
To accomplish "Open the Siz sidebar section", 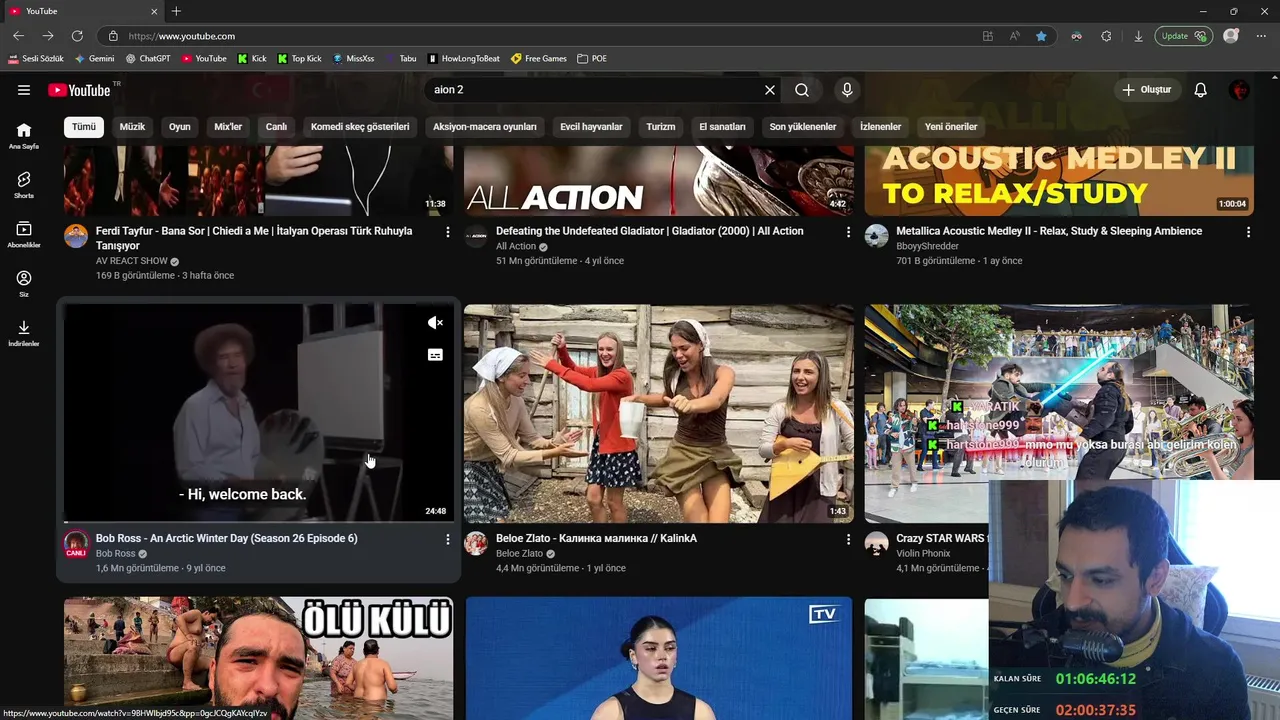I will (x=24, y=284).
